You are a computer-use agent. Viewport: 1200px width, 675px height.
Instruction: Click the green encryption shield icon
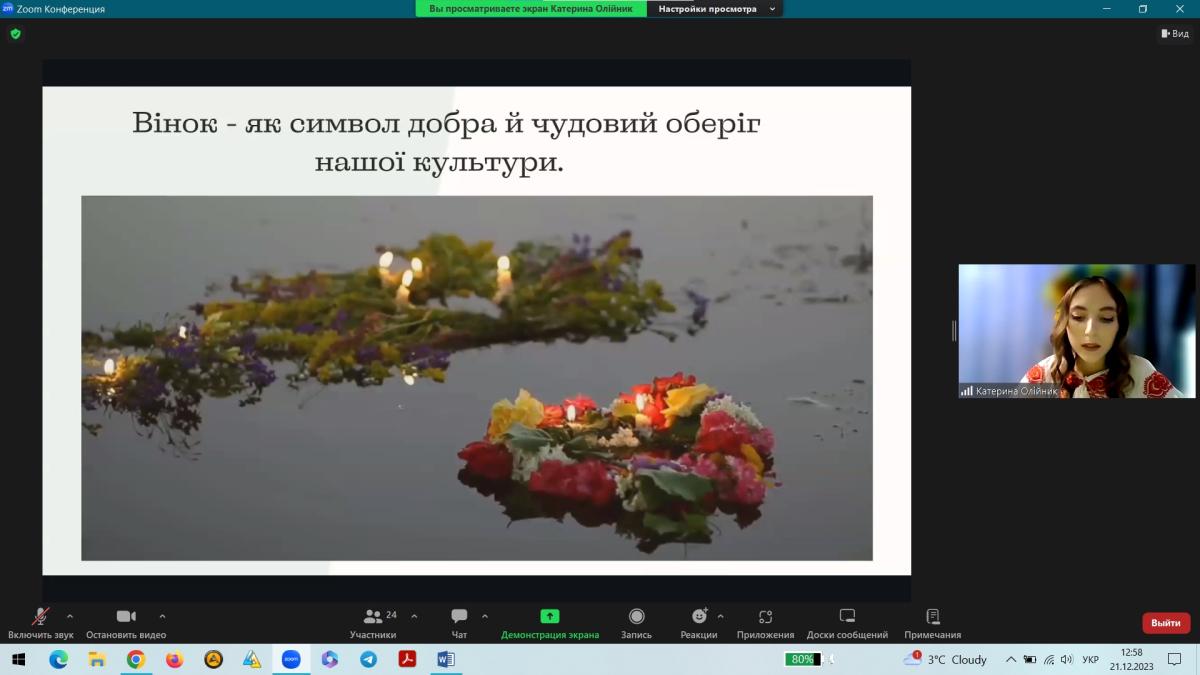pyautogui.click(x=15, y=34)
